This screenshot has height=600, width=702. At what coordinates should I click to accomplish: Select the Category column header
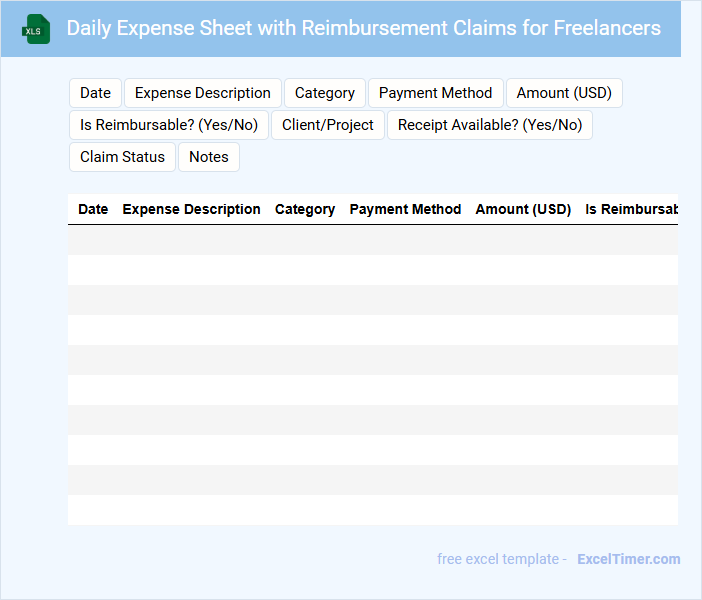click(x=305, y=209)
